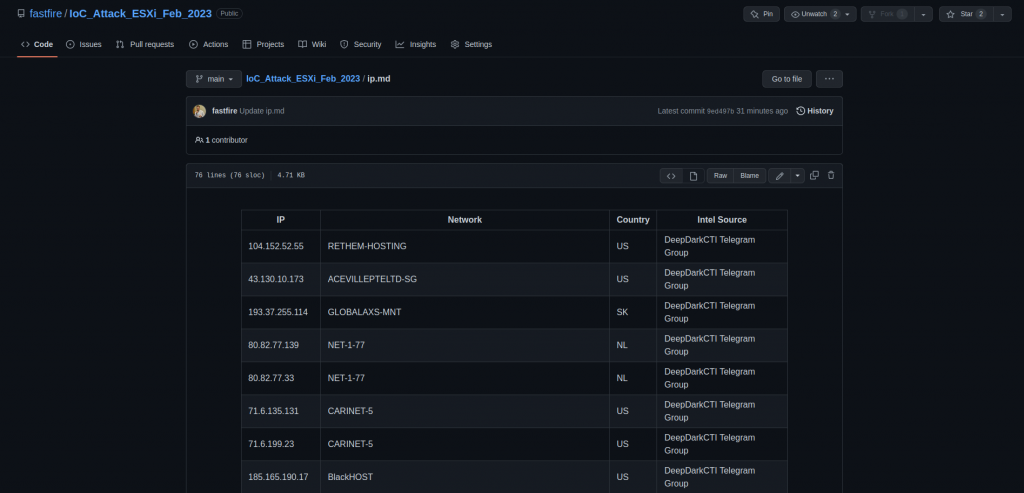Select IP 193.37.255.114 cell
The image size is (1024, 493).
point(281,312)
